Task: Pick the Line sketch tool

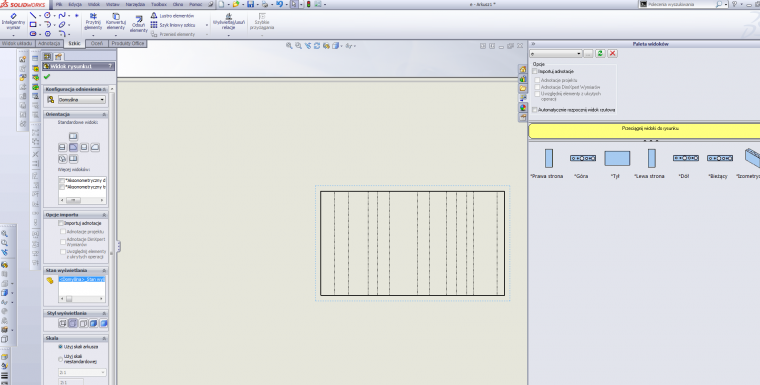Action: [x=32, y=16]
